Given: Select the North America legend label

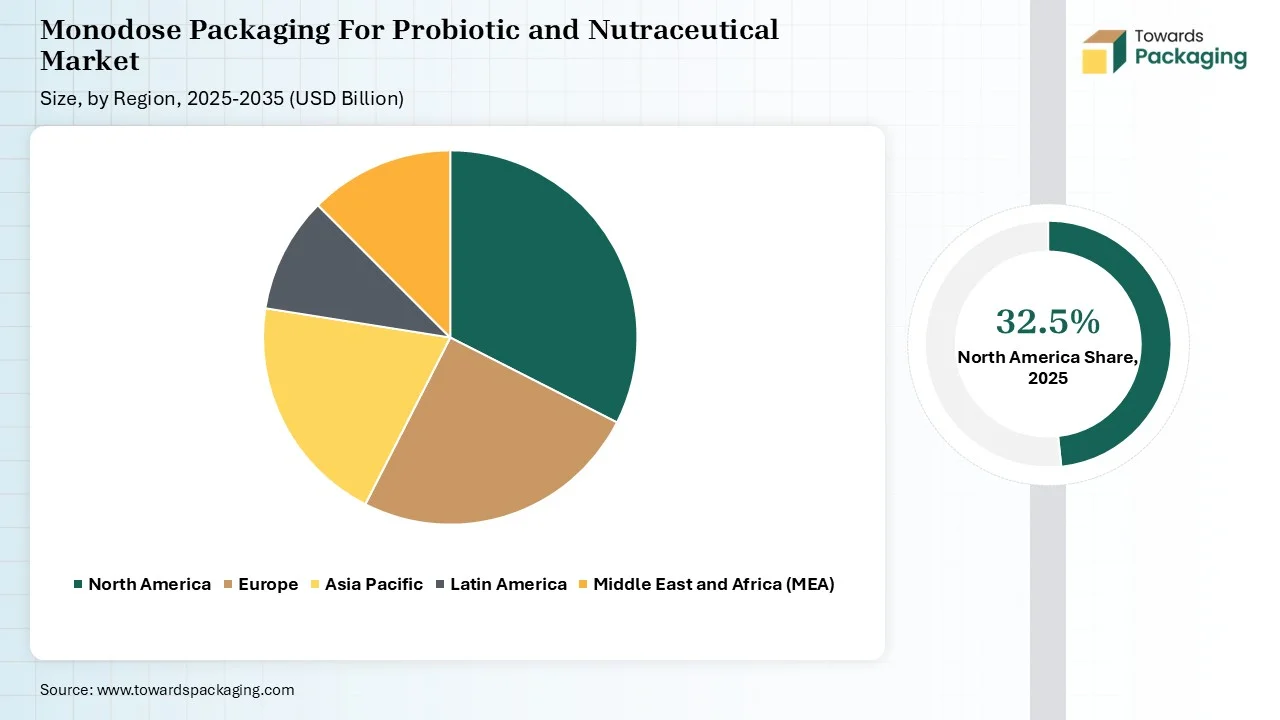Looking at the screenshot, I should [149, 584].
